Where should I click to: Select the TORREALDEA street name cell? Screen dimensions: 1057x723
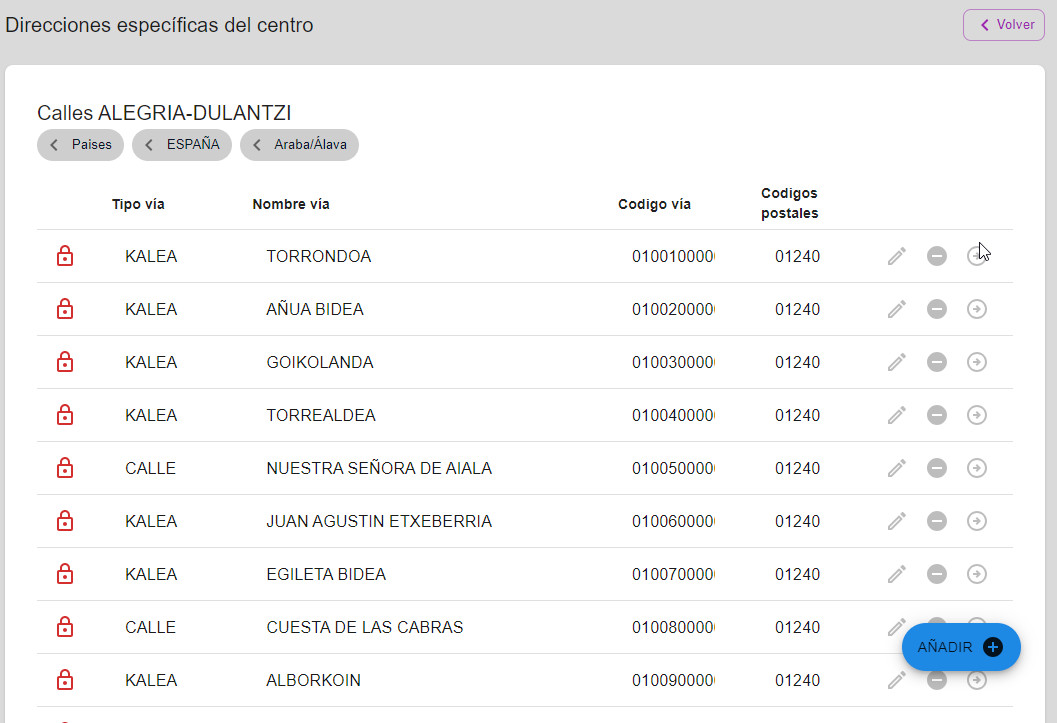(321, 415)
